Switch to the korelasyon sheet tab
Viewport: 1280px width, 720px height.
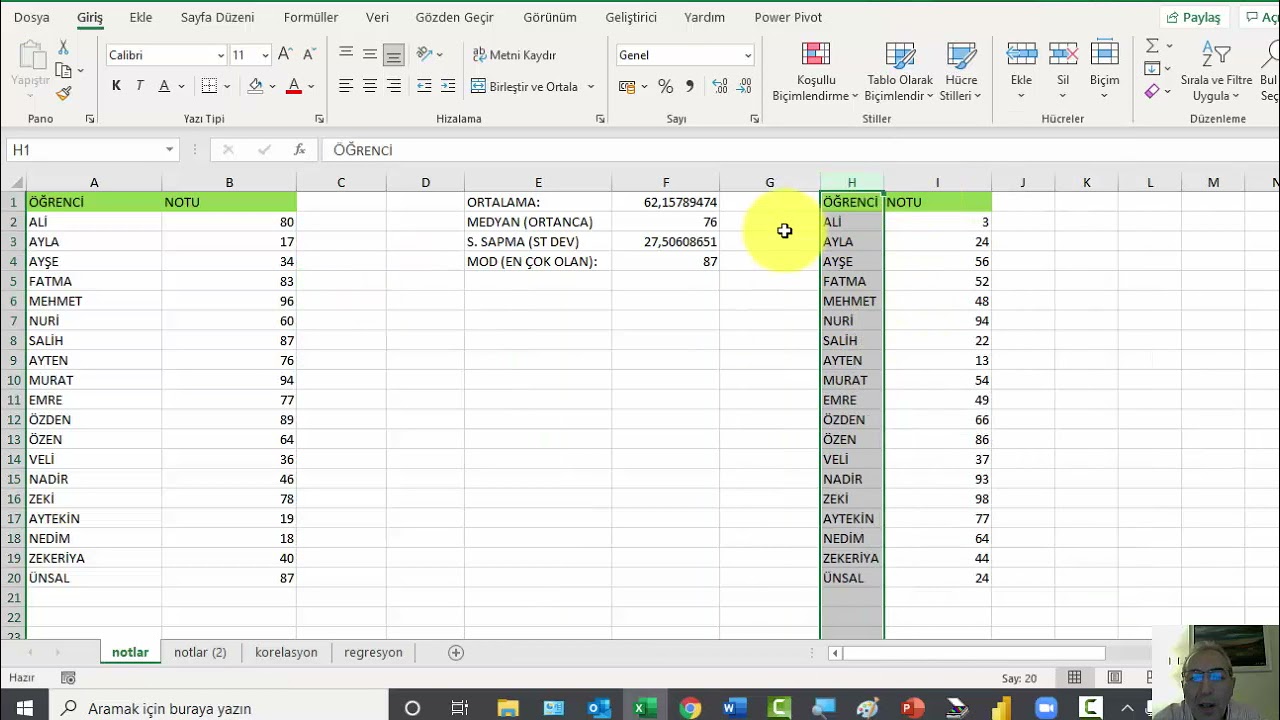[x=286, y=652]
